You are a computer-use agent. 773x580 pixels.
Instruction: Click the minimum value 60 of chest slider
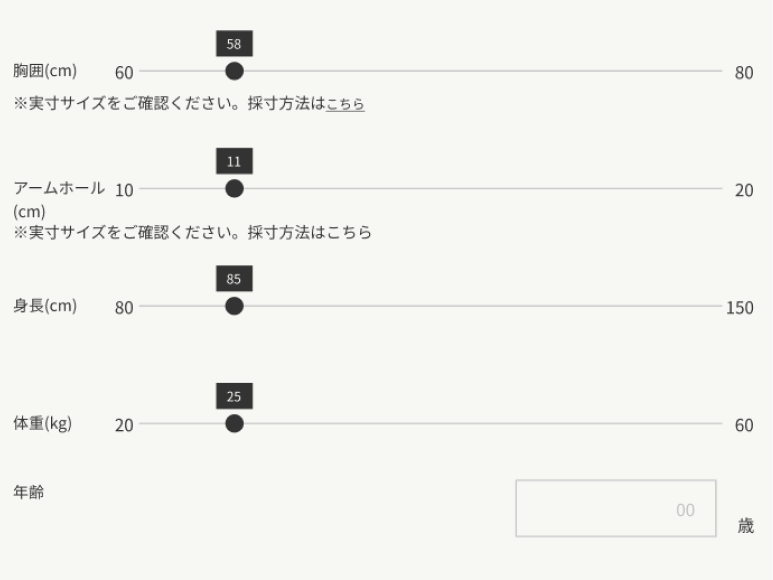pyautogui.click(x=124, y=73)
